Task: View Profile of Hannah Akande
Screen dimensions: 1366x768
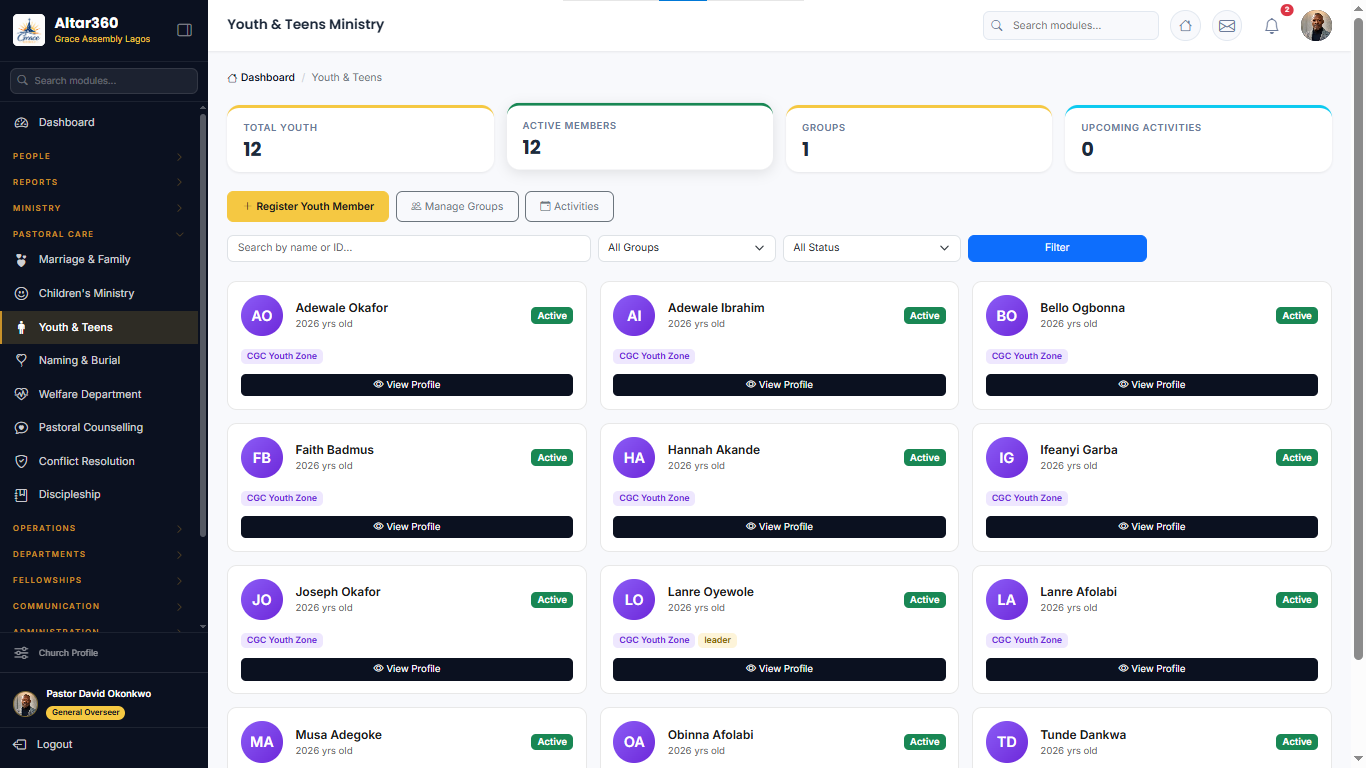Action: pos(779,527)
